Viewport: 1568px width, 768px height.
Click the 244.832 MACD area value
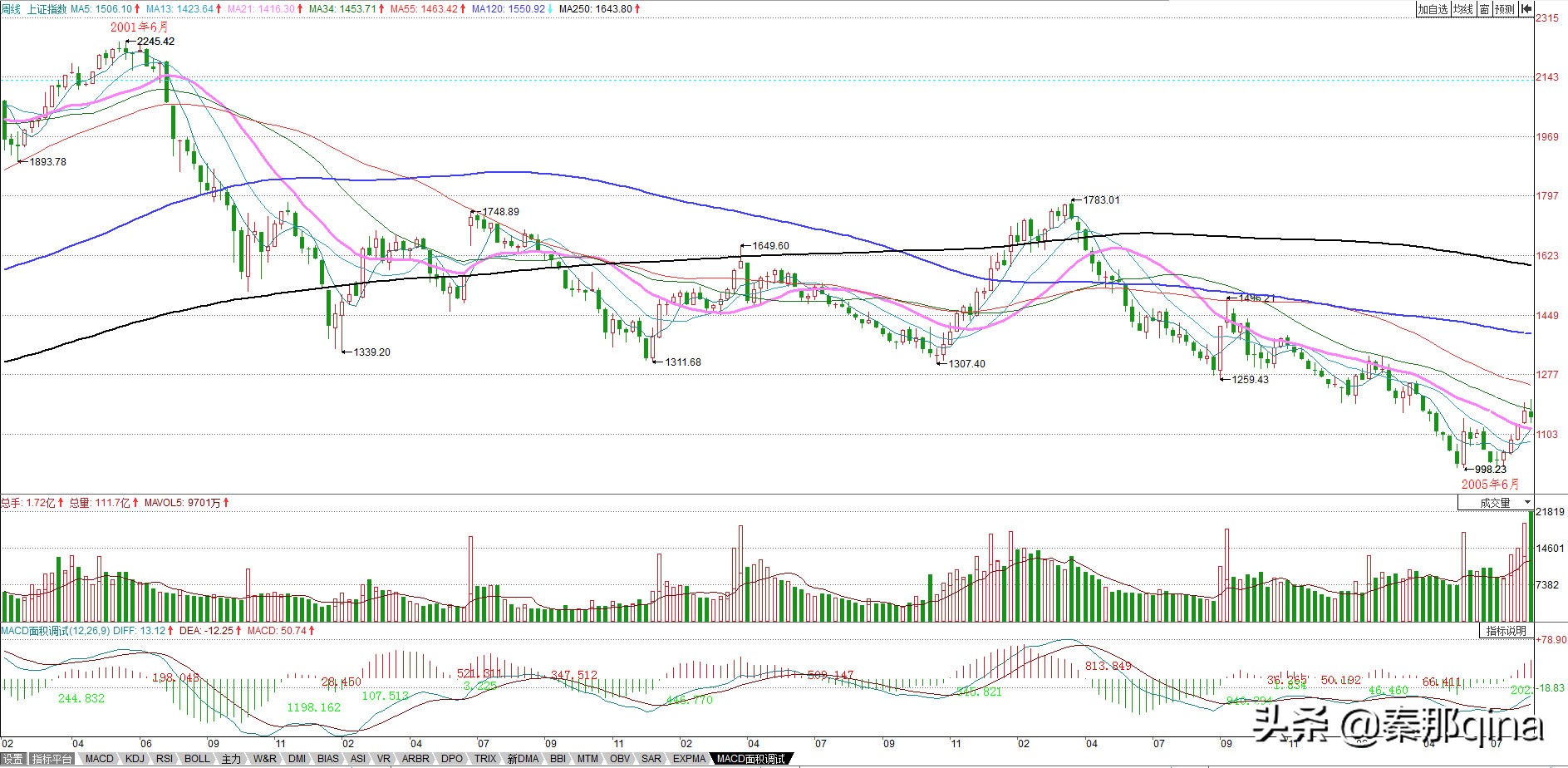pyautogui.click(x=81, y=699)
